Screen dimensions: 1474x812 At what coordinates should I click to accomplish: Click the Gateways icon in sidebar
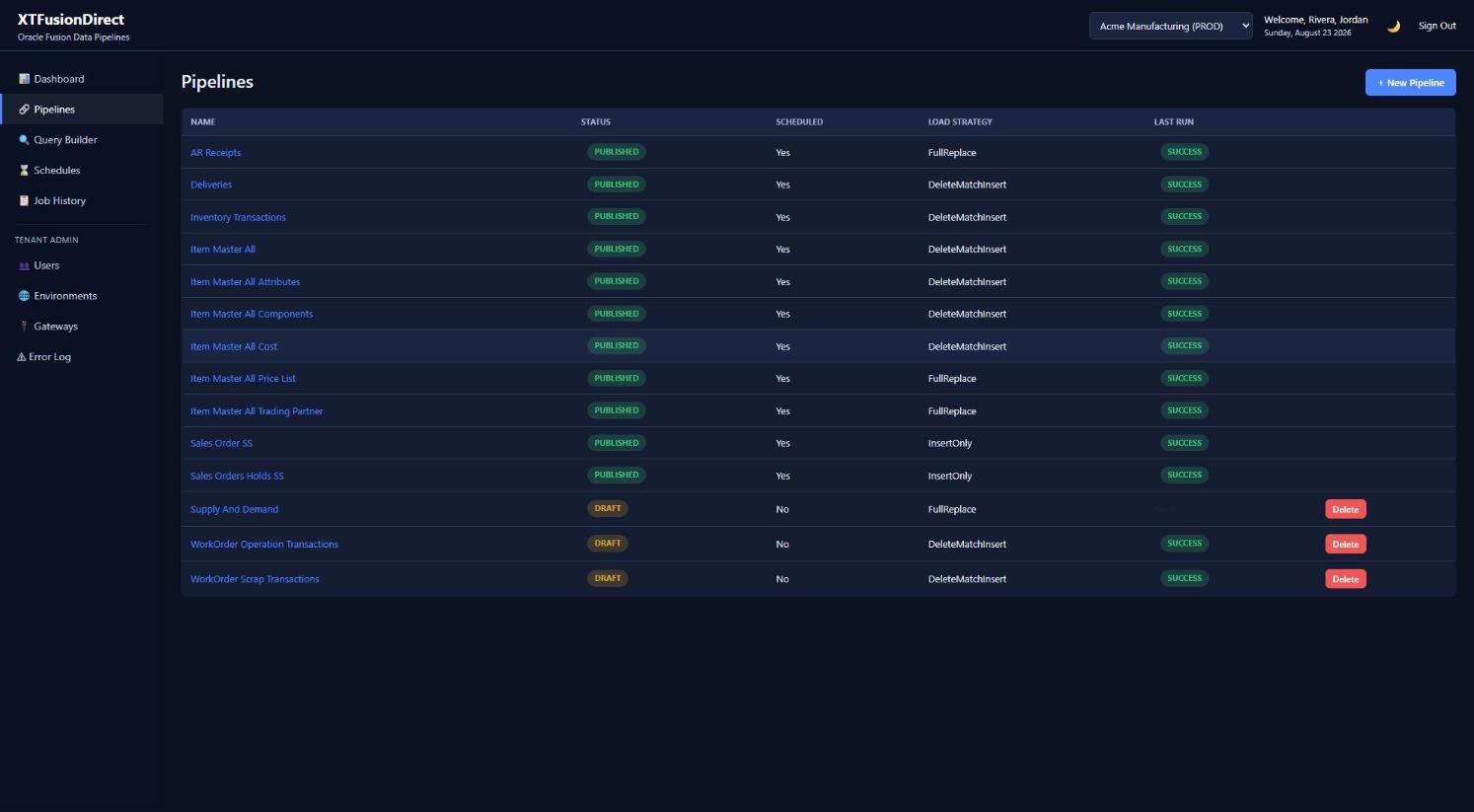coord(25,327)
